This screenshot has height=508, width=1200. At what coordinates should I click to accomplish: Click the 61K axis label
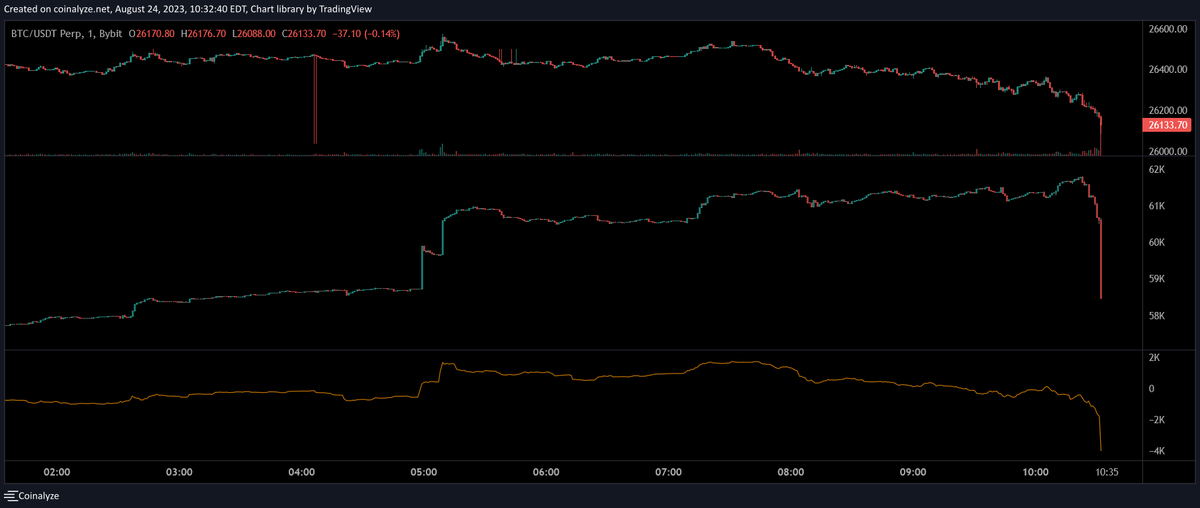[1155, 206]
